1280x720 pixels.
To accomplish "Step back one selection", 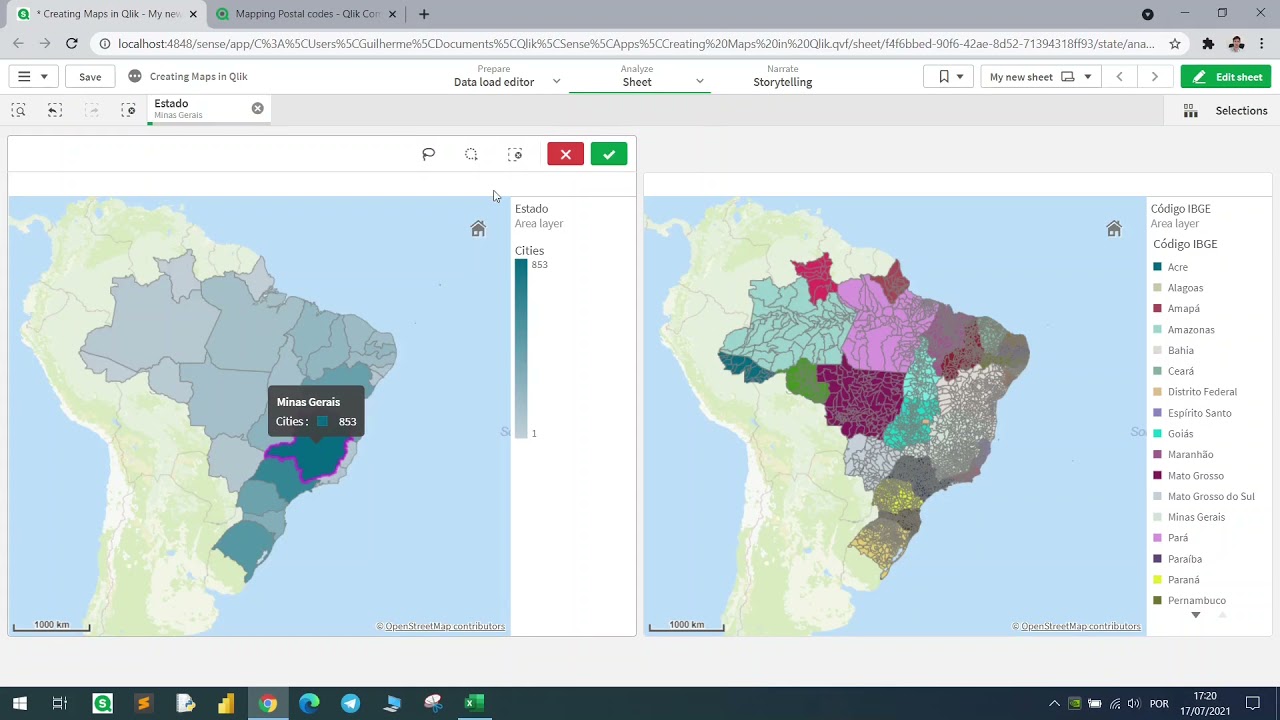I will click(x=55, y=110).
